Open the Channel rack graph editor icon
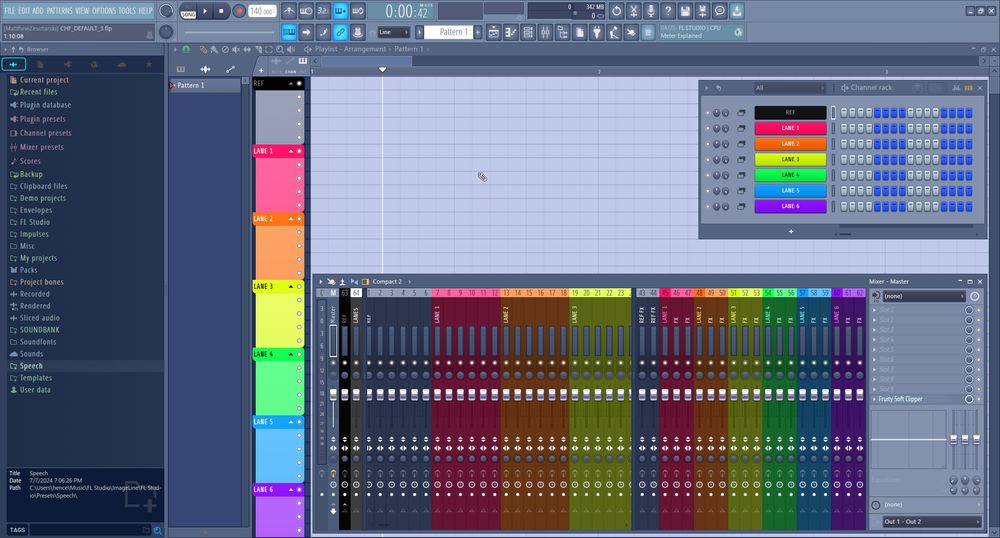The width and height of the screenshot is (1000, 538). [956, 87]
